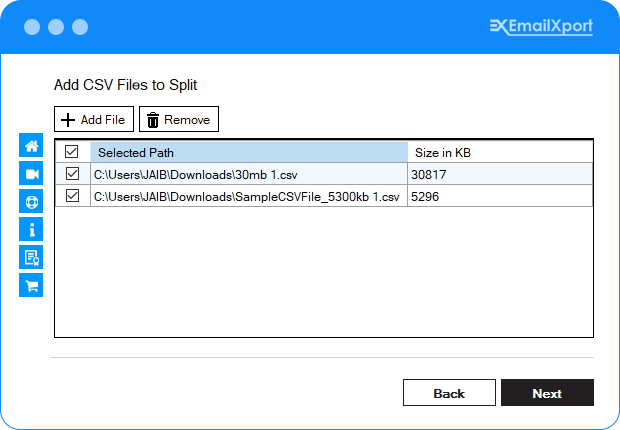Click the 30817 size cell

tap(499, 174)
